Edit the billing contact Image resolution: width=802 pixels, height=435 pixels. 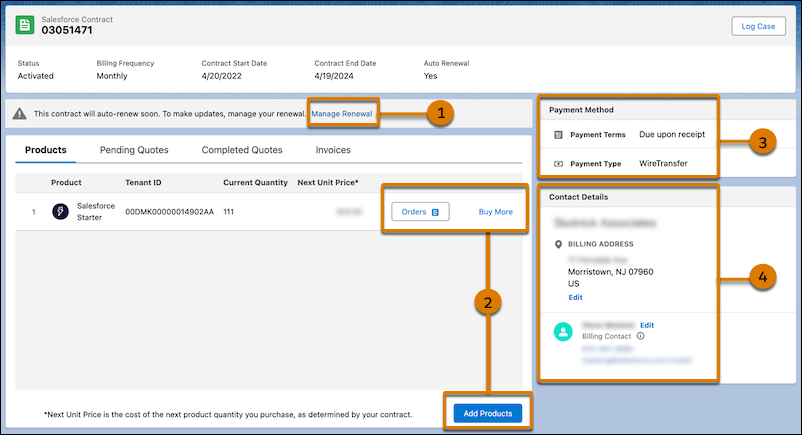pos(647,325)
